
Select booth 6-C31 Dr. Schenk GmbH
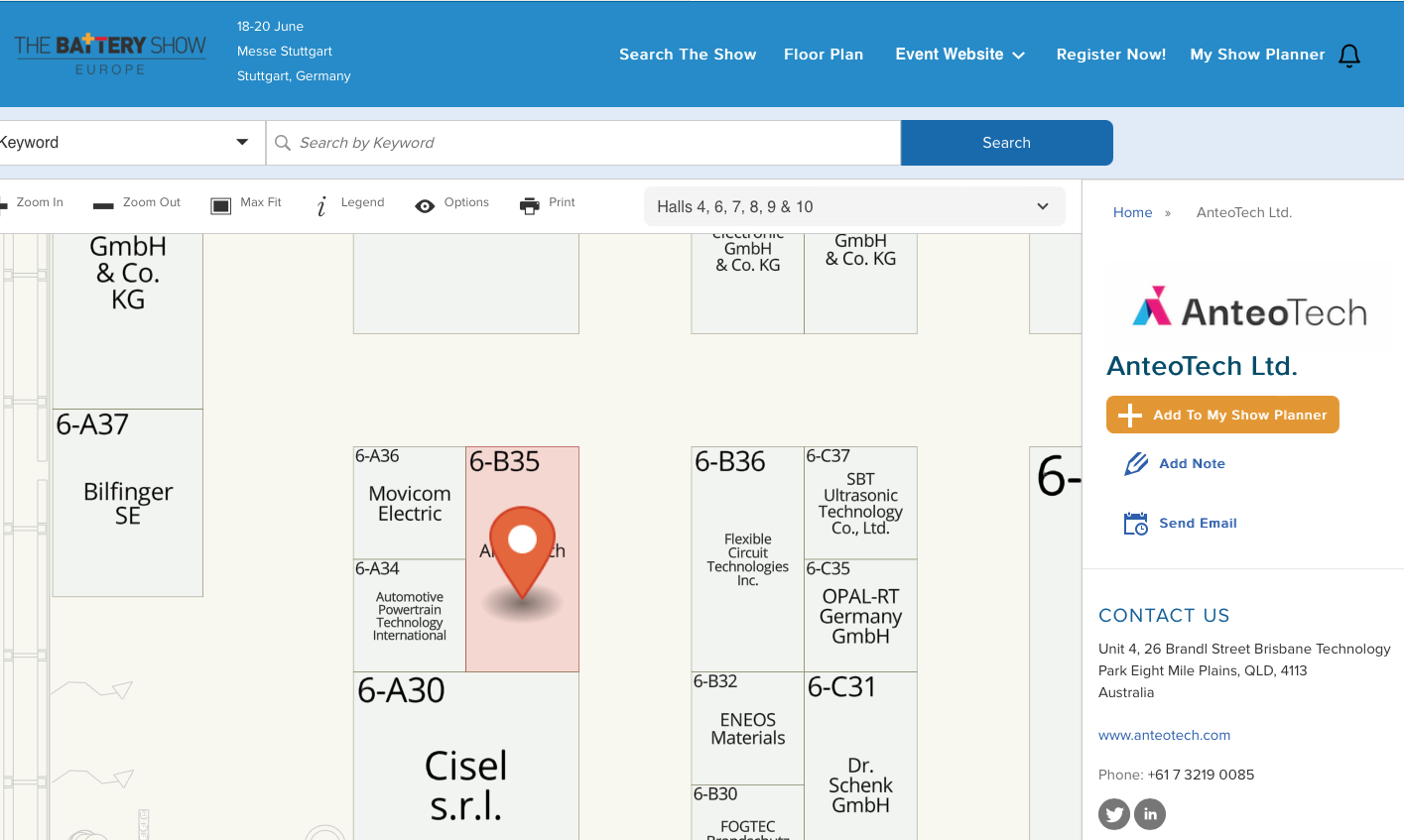pyautogui.click(x=860, y=756)
